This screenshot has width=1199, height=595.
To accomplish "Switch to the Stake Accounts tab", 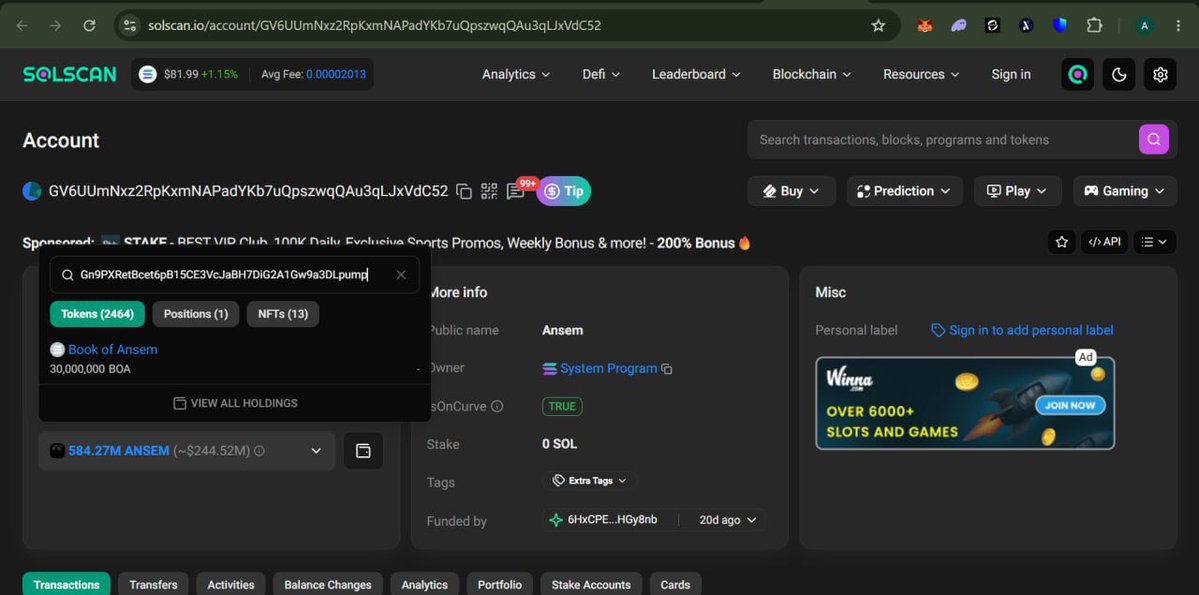I will pyautogui.click(x=591, y=584).
